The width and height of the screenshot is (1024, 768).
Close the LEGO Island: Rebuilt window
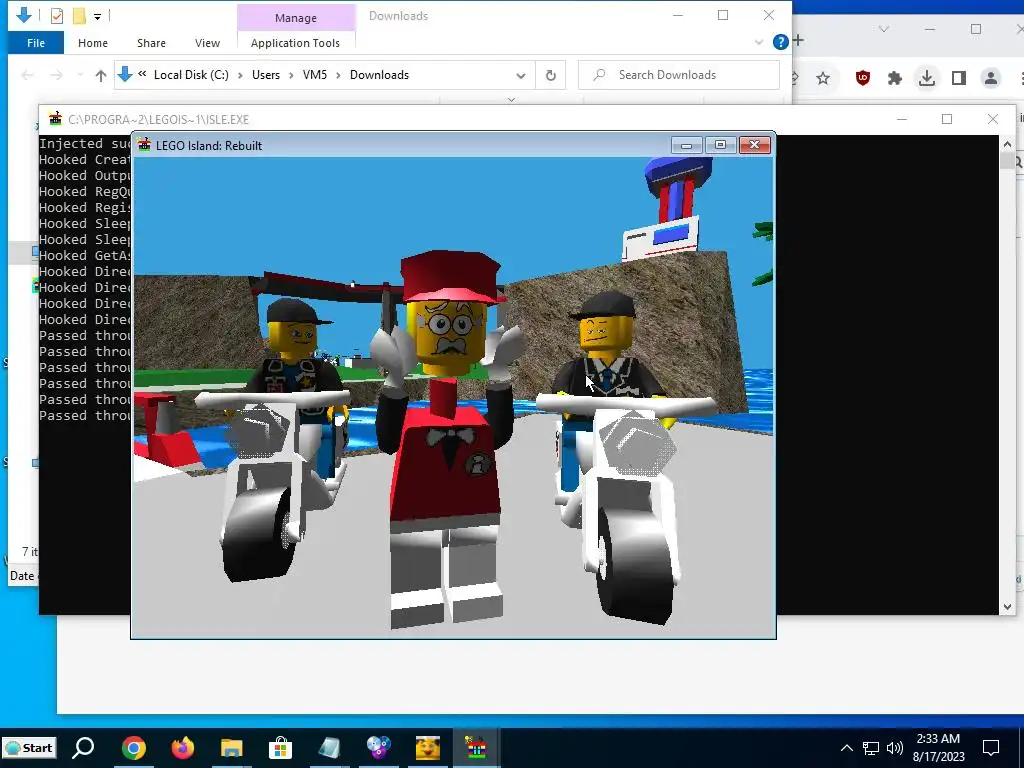pos(754,145)
